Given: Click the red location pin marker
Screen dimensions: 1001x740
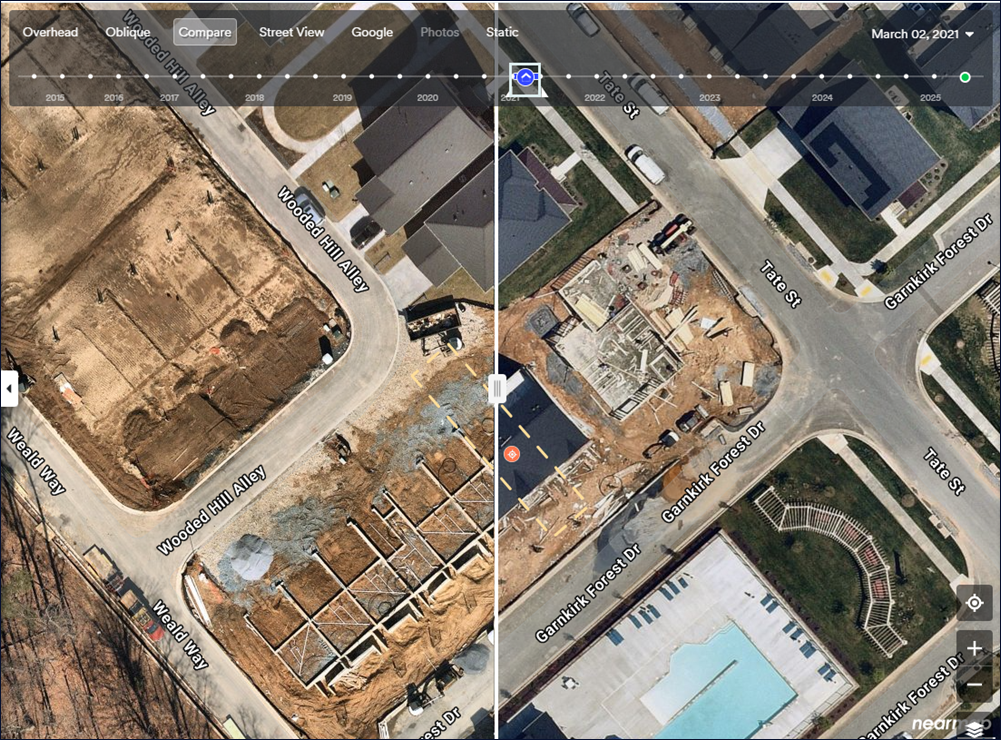Looking at the screenshot, I should (511, 454).
